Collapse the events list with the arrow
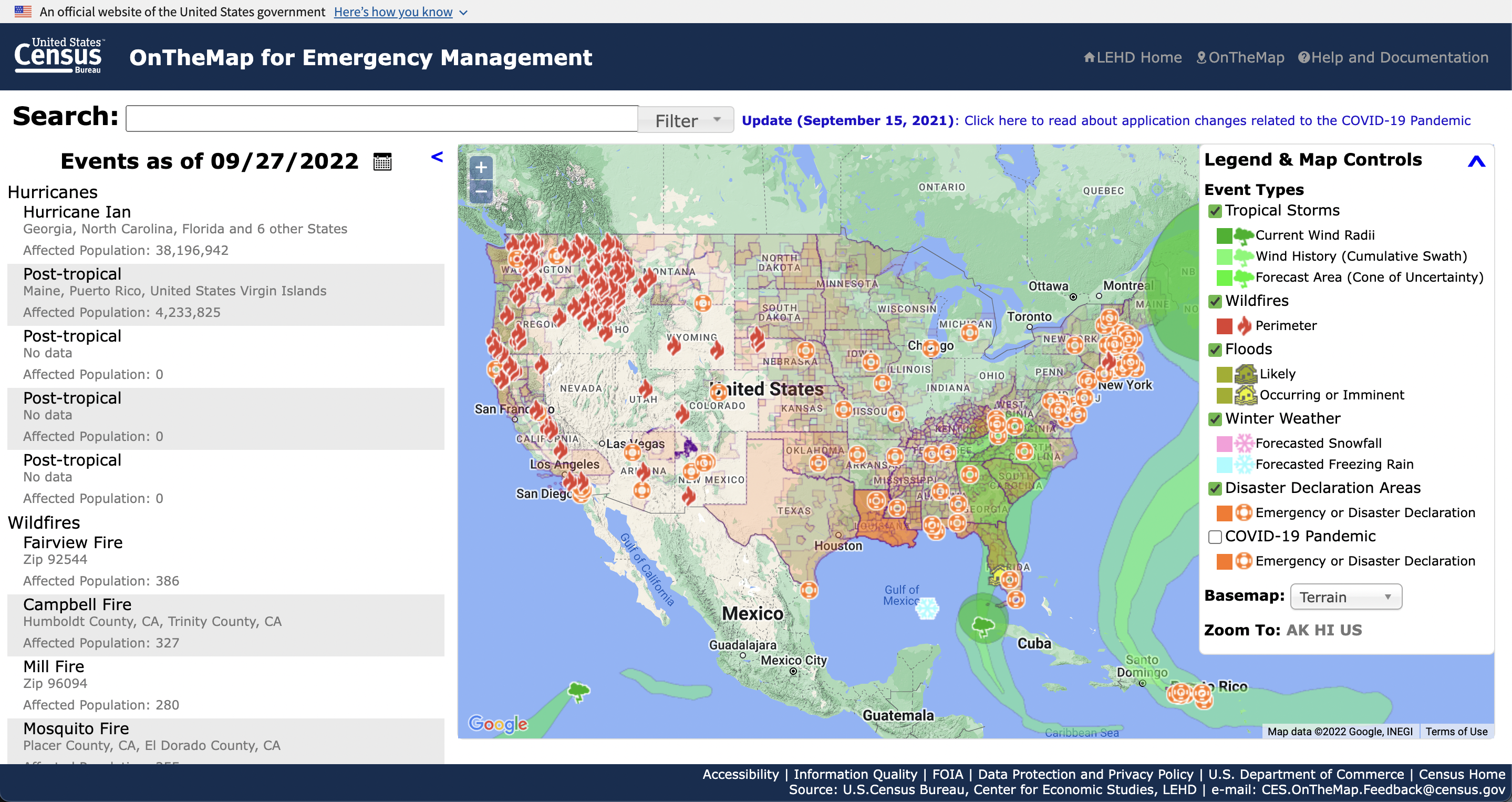 click(437, 157)
